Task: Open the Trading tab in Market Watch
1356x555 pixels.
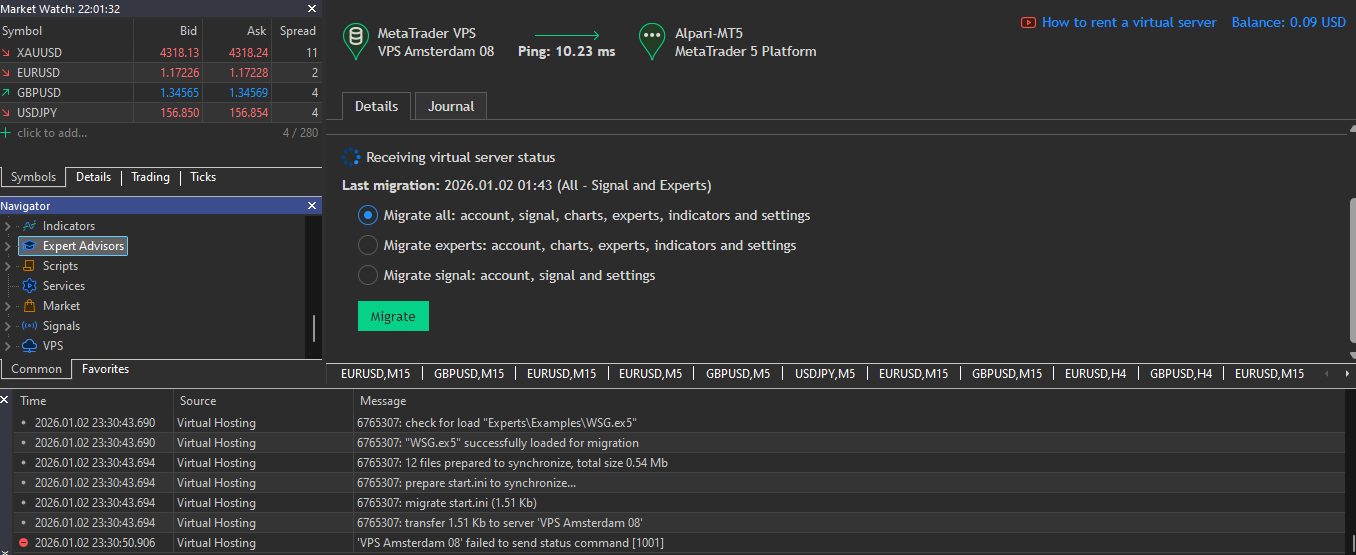Action: [150, 177]
